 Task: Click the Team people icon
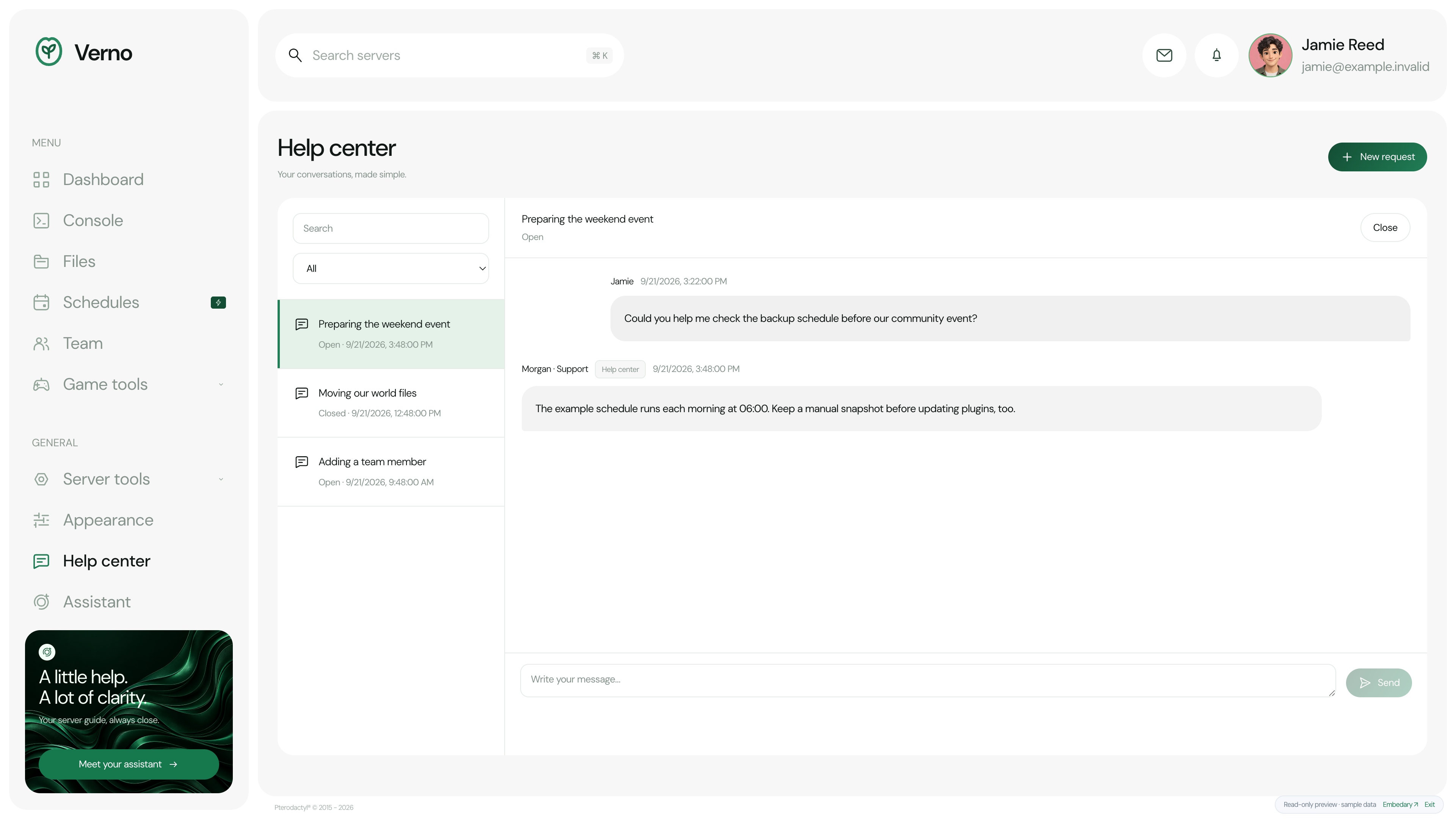(x=41, y=344)
